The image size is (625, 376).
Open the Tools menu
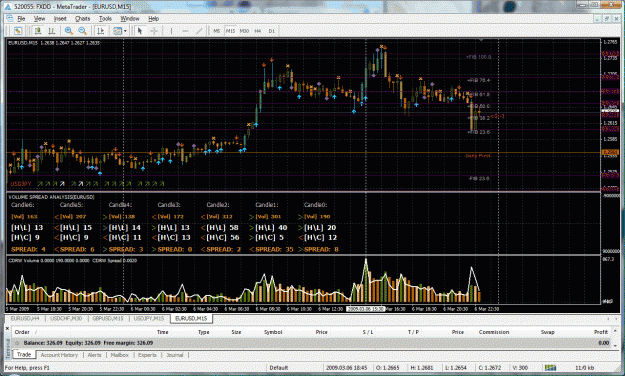tap(105, 18)
